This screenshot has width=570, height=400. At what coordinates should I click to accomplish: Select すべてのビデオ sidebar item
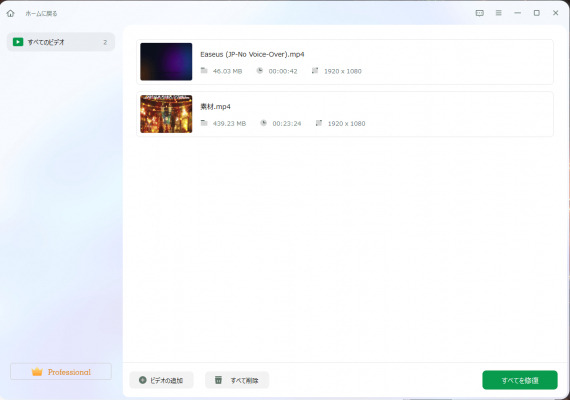[61, 42]
